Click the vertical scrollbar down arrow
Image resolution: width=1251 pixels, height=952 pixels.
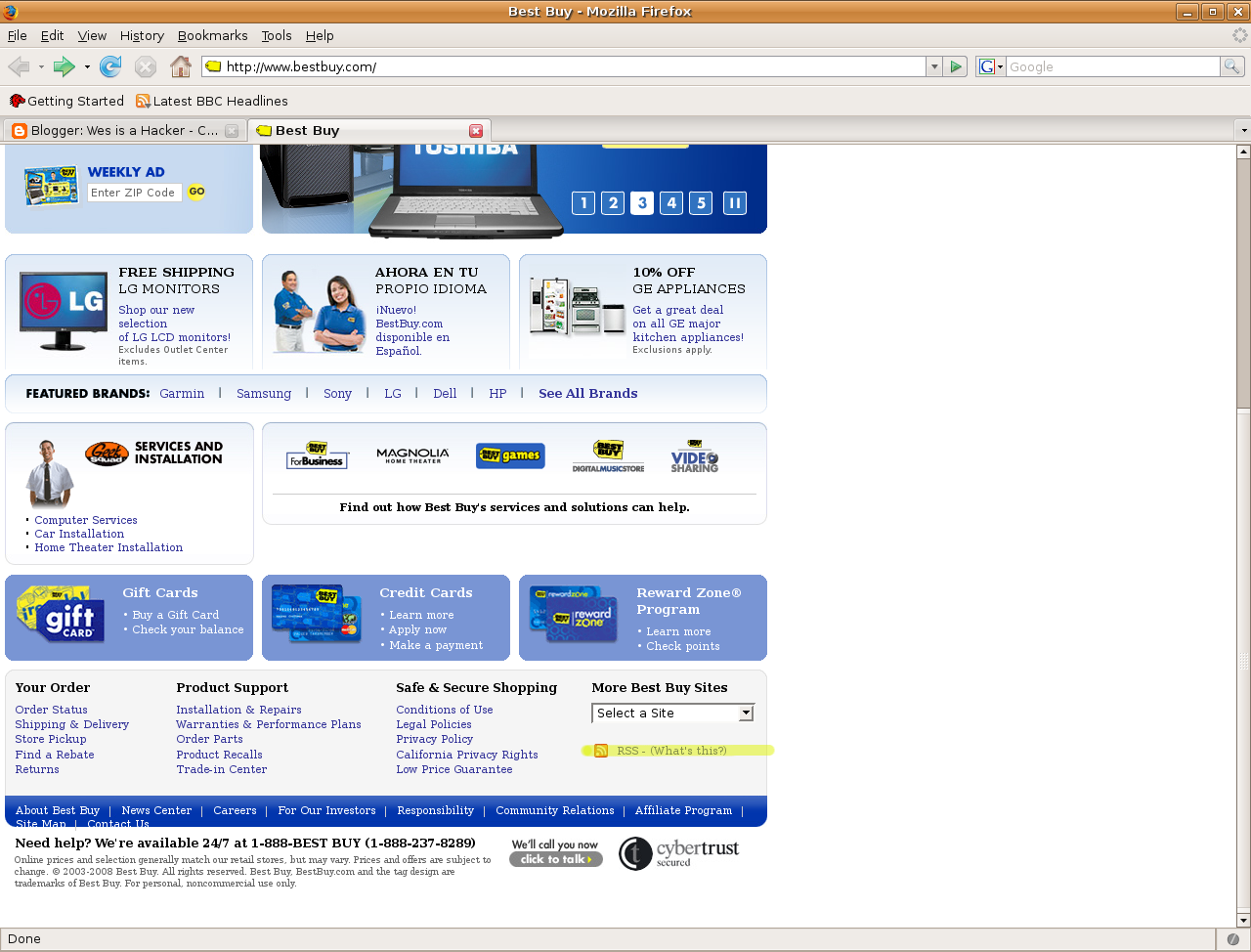click(1243, 921)
